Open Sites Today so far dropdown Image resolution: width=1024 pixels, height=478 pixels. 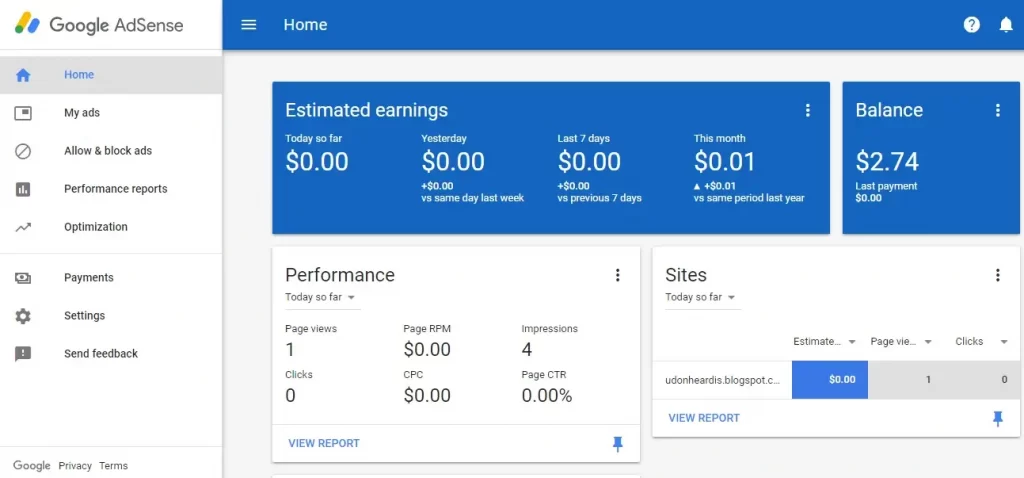(703, 297)
